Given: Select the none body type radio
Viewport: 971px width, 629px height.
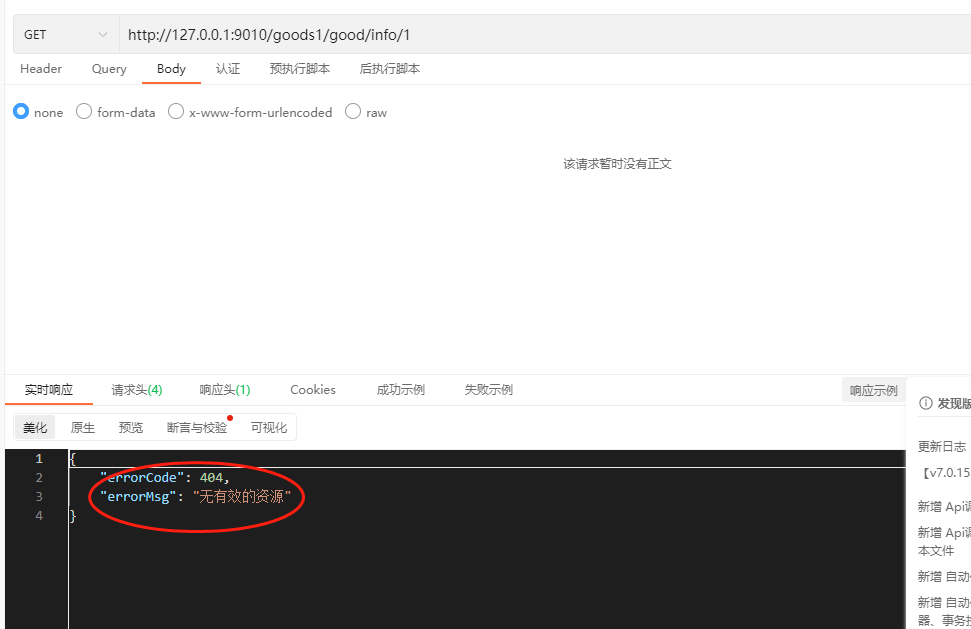Looking at the screenshot, I should click(21, 112).
